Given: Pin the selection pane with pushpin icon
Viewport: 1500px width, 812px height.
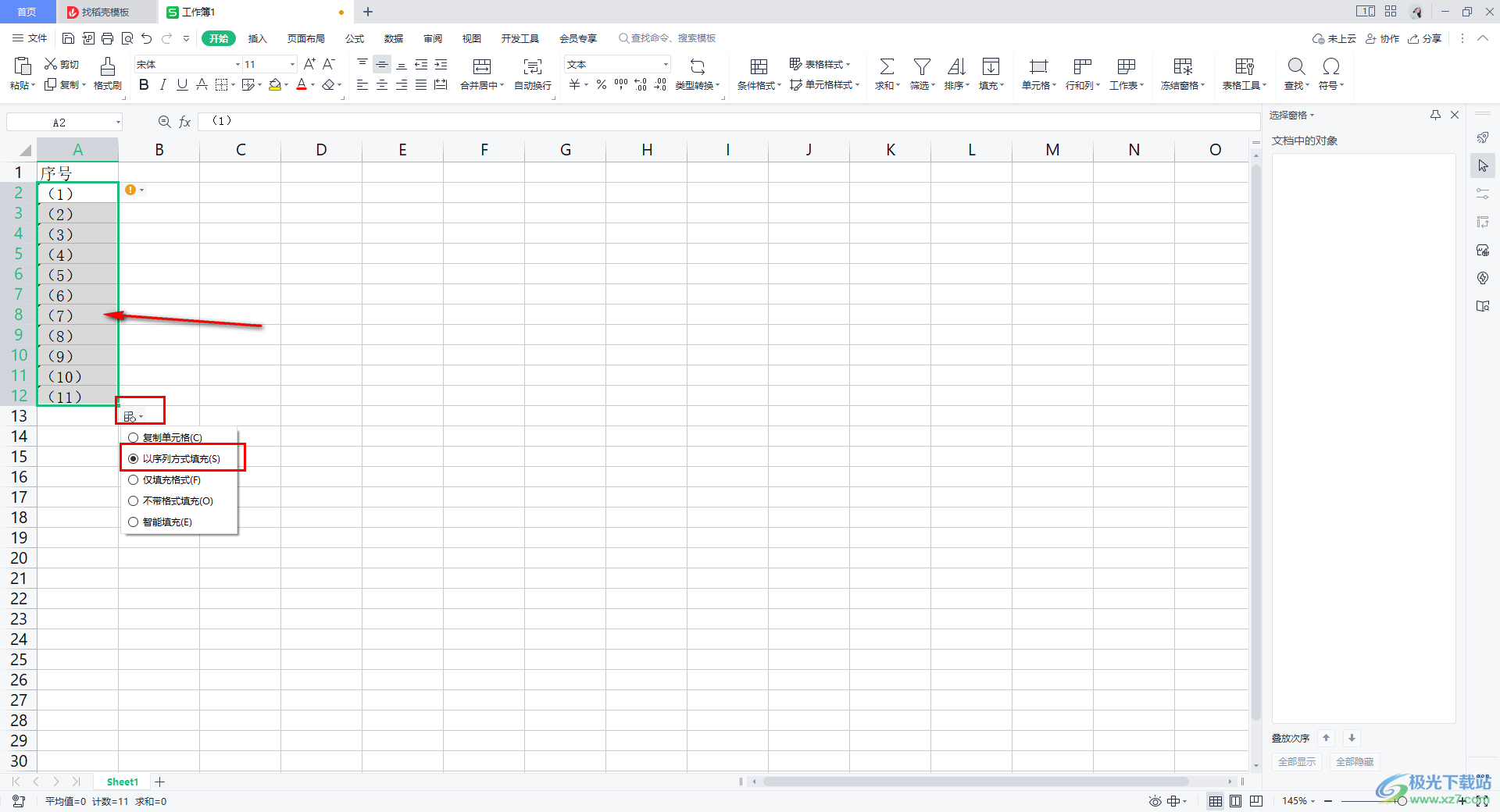Looking at the screenshot, I should pos(1435,115).
